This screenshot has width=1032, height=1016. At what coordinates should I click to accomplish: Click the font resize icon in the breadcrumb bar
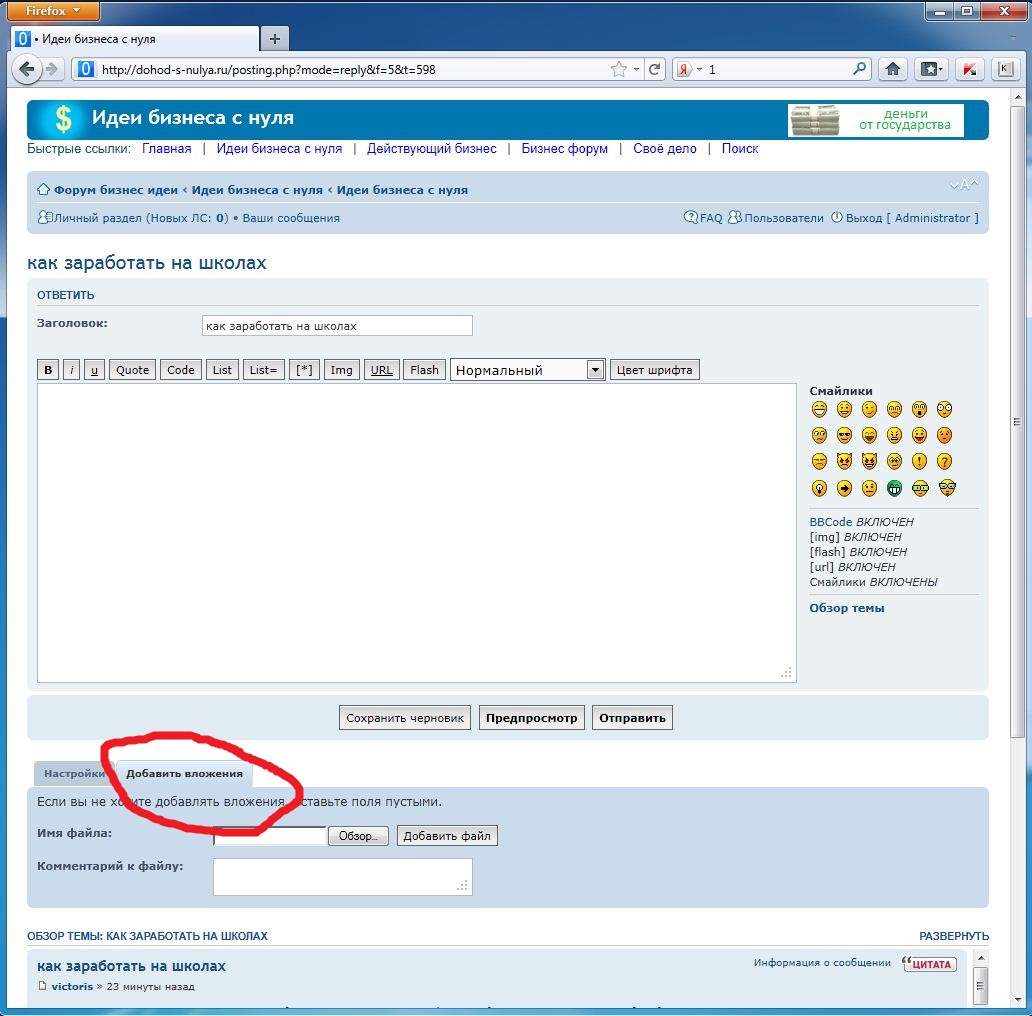[963, 186]
